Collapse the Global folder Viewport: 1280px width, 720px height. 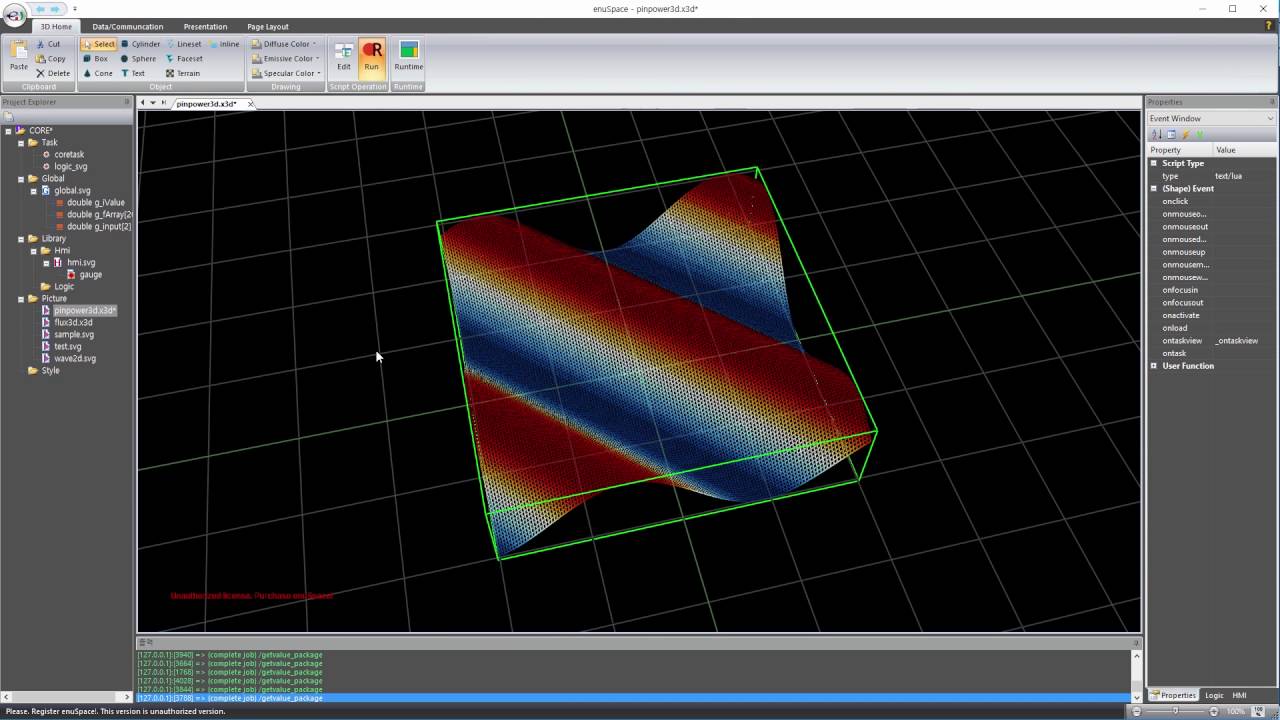[20, 179]
